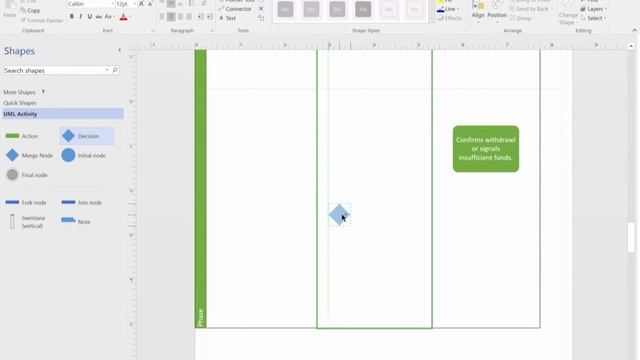640x360 pixels.
Task: Apply Underline formatting
Action: (x=89, y=17)
